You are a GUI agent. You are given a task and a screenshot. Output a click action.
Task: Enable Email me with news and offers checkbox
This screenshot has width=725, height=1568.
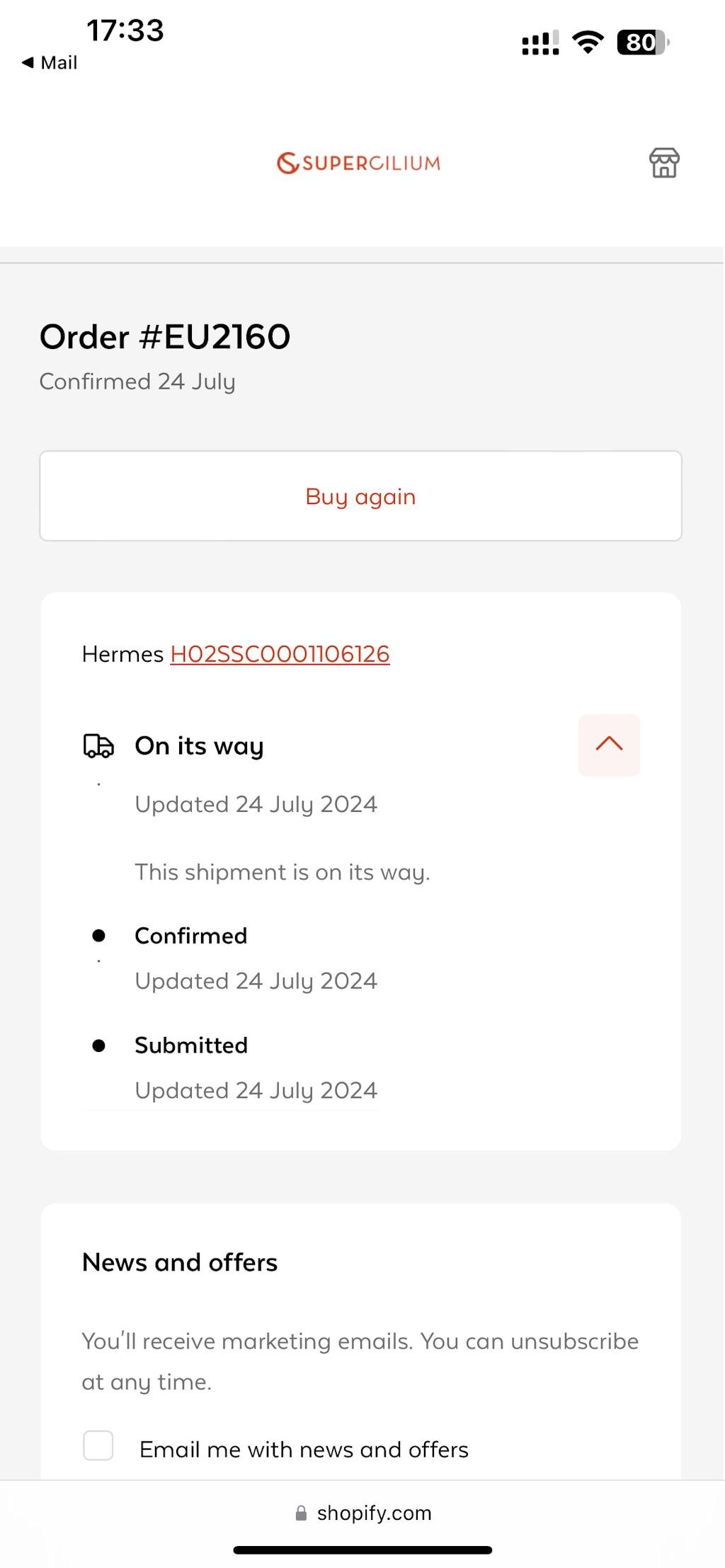coord(98,1445)
